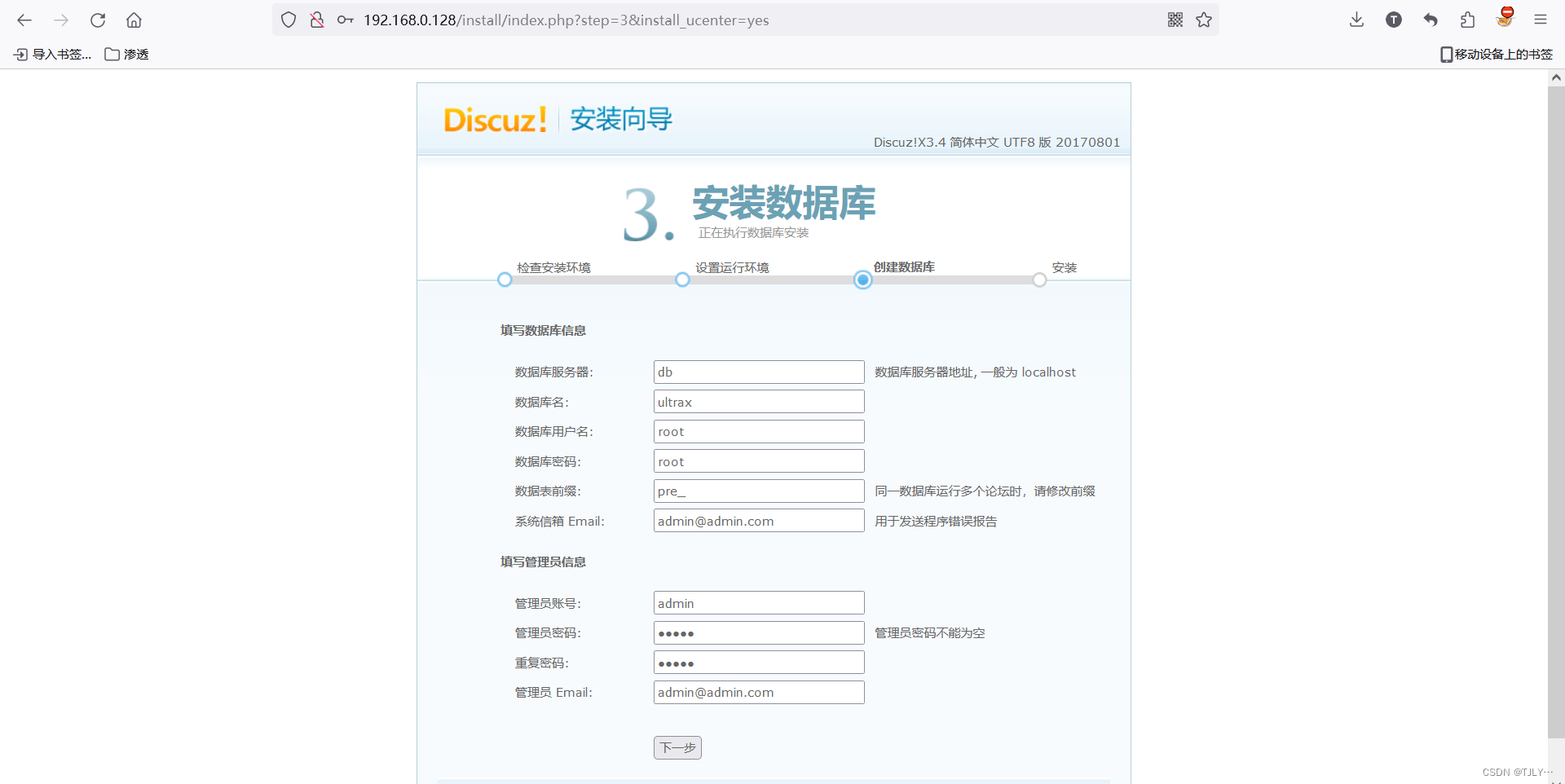Reload the current page
Screen dimensions: 1565x784
click(x=98, y=20)
